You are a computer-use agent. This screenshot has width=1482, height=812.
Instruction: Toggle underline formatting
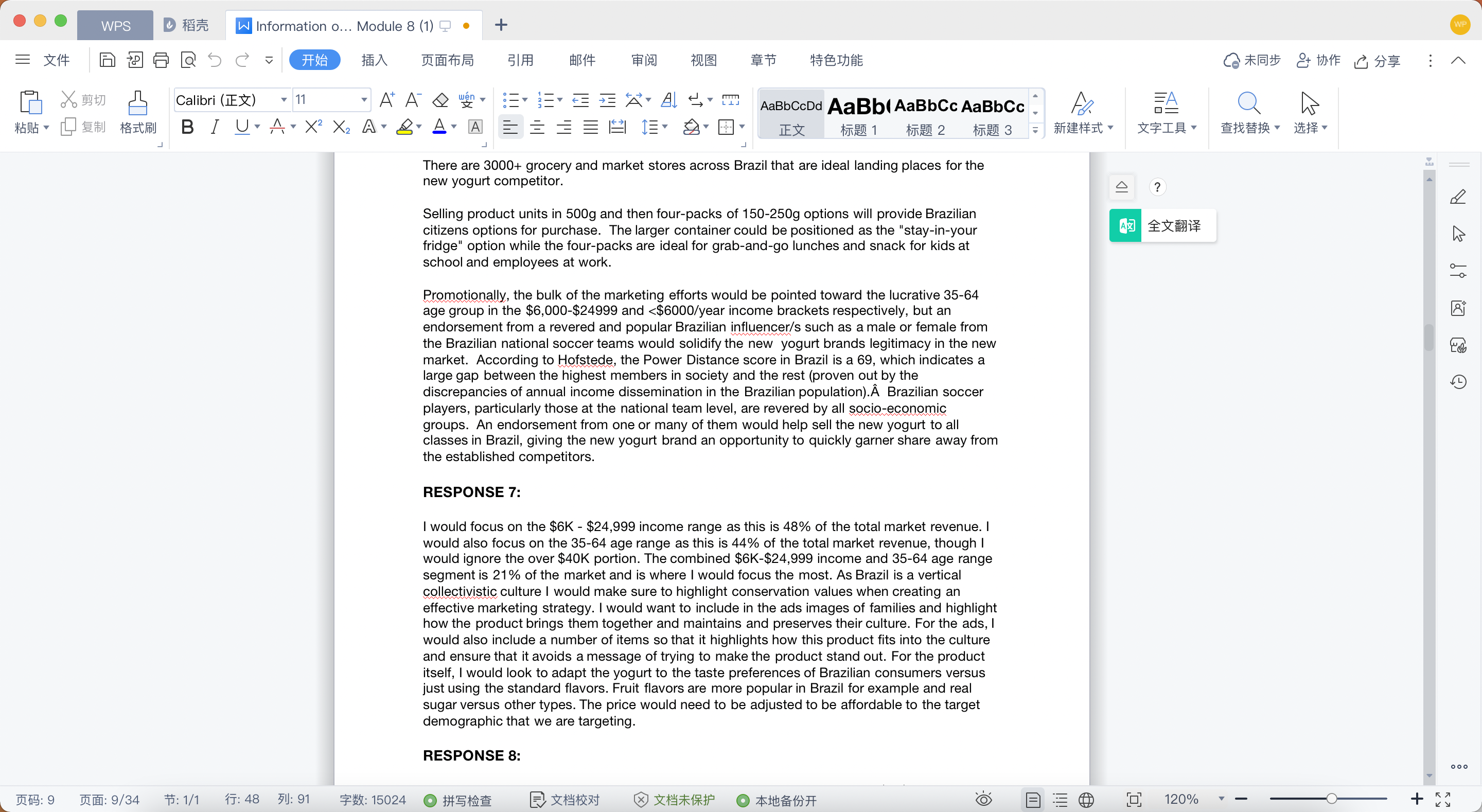point(242,127)
